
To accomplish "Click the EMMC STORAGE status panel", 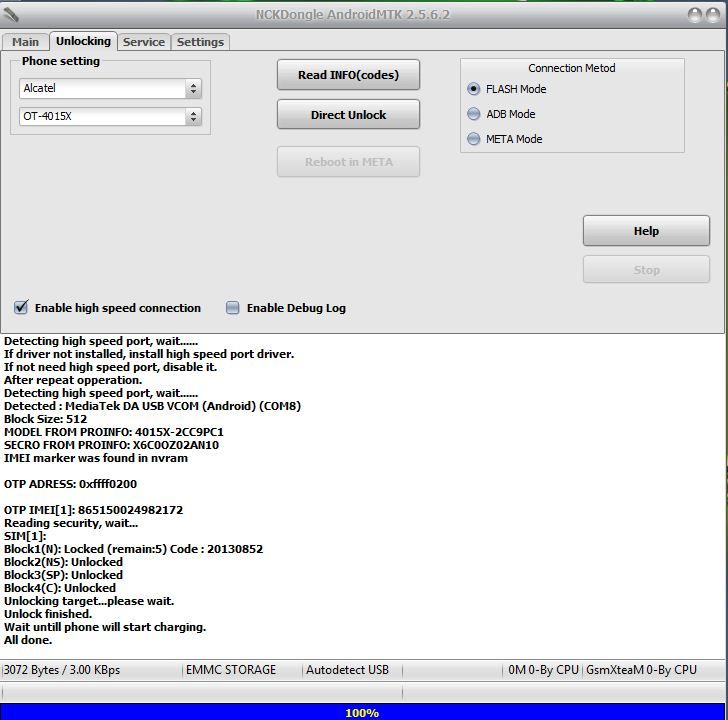I will pos(231,670).
